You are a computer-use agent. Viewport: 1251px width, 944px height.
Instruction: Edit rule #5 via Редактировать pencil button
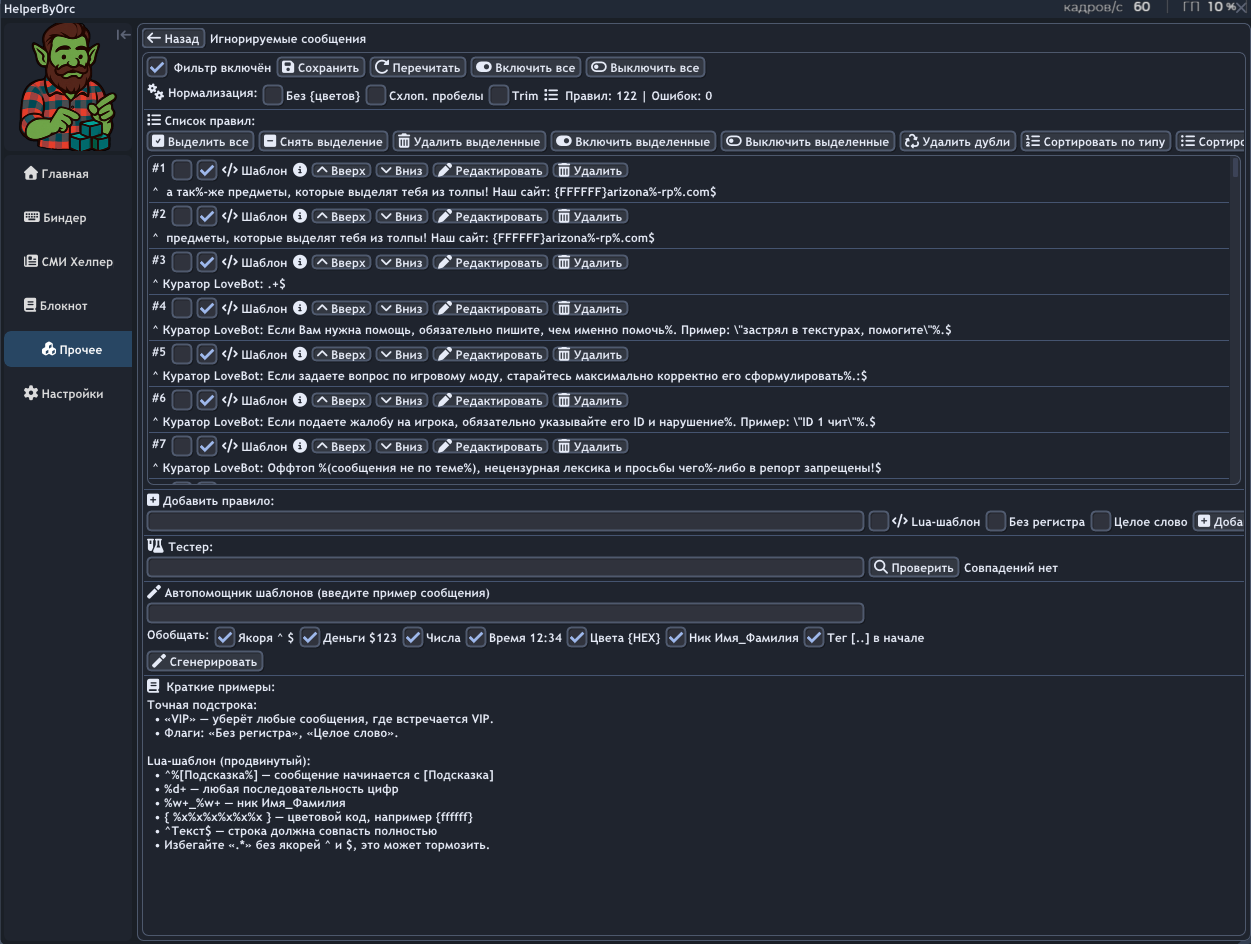coord(490,354)
